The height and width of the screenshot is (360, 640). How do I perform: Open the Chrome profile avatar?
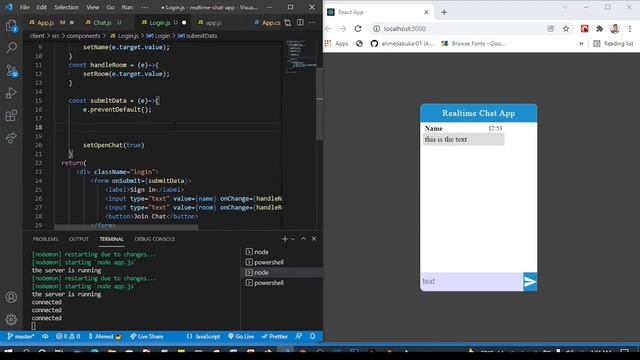pos(614,29)
